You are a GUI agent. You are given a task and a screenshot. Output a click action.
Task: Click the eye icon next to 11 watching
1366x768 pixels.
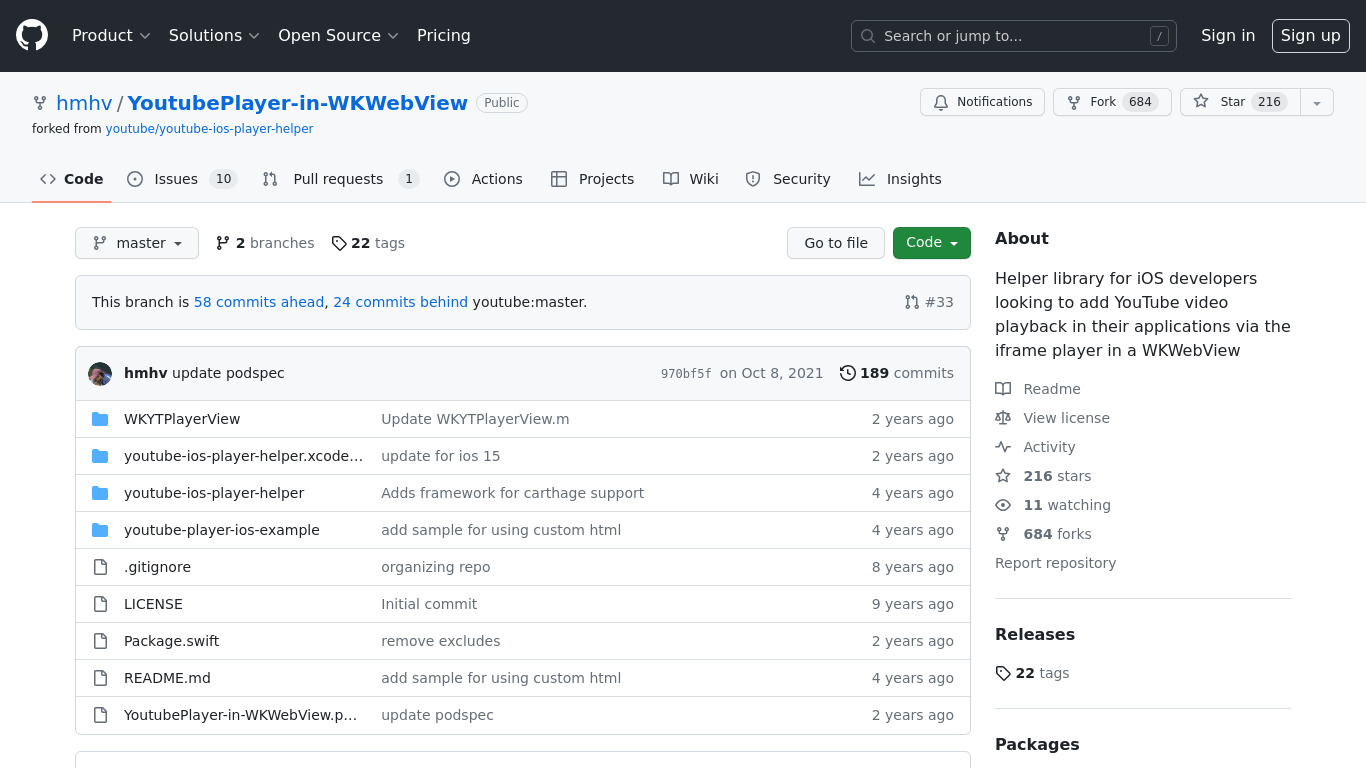coord(1003,505)
